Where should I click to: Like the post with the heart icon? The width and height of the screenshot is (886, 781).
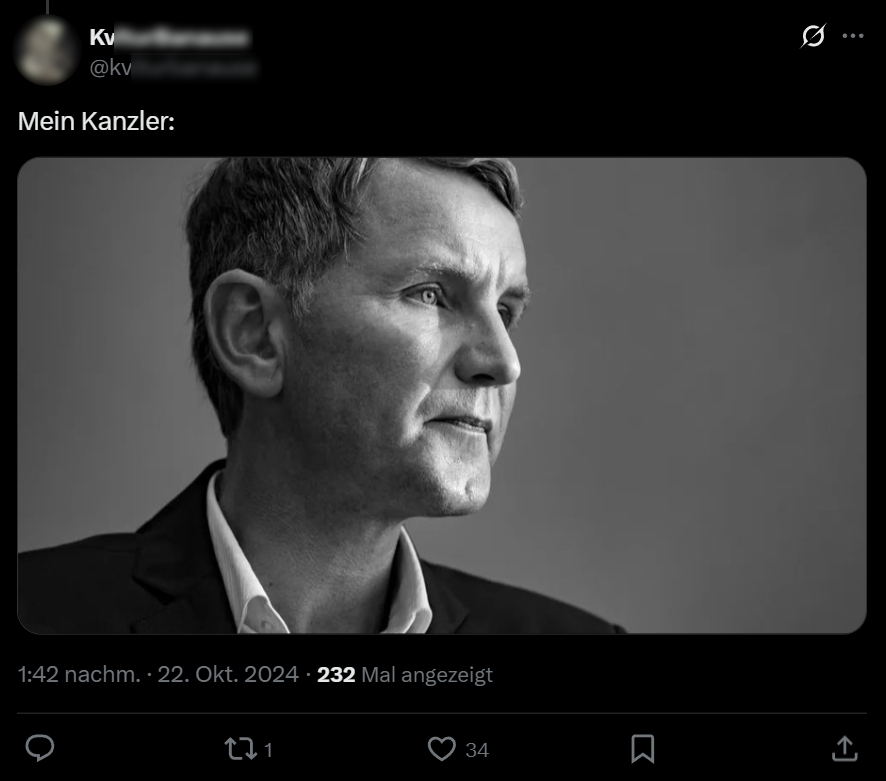pos(441,748)
